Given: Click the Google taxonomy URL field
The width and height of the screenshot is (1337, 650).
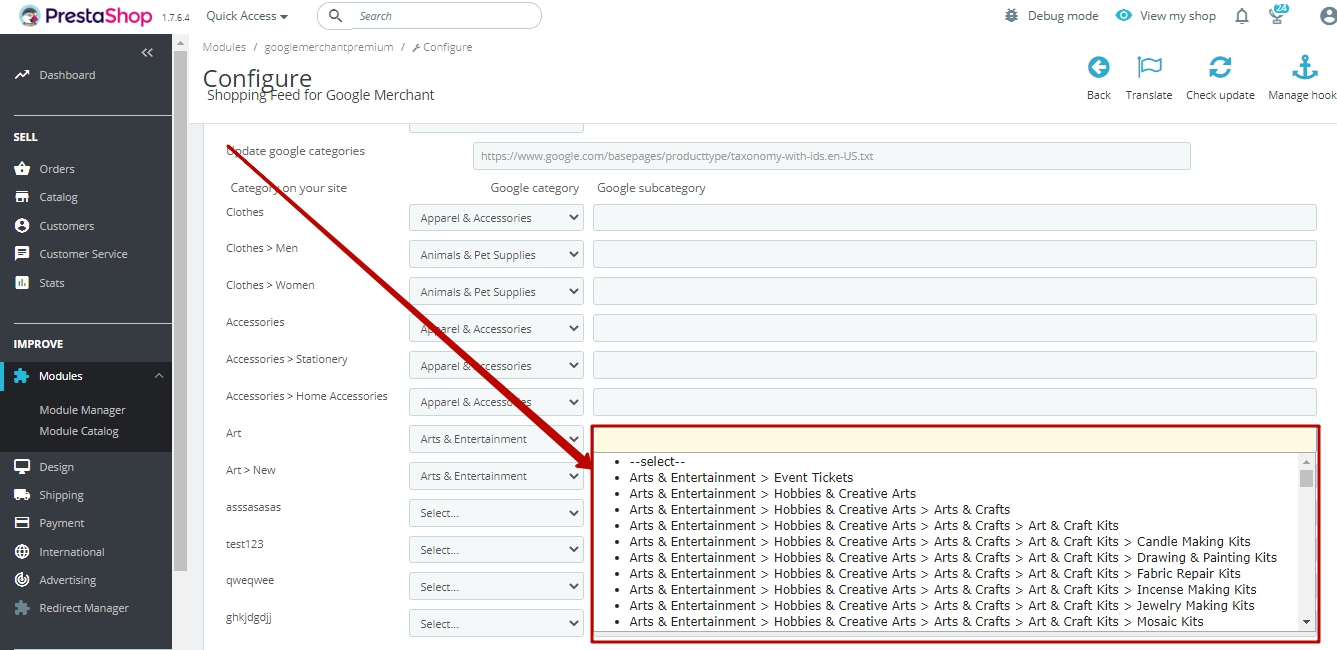Looking at the screenshot, I should pyautogui.click(x=831, y=156).
